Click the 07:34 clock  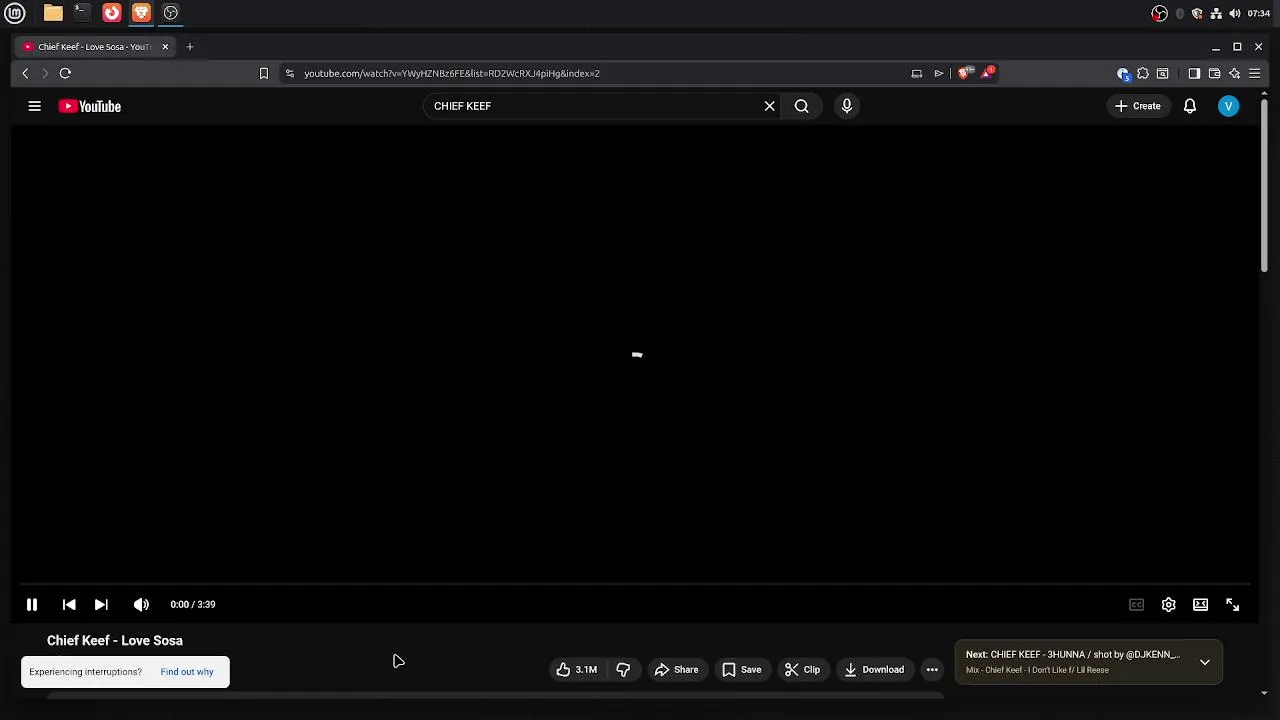(1259, 13)
